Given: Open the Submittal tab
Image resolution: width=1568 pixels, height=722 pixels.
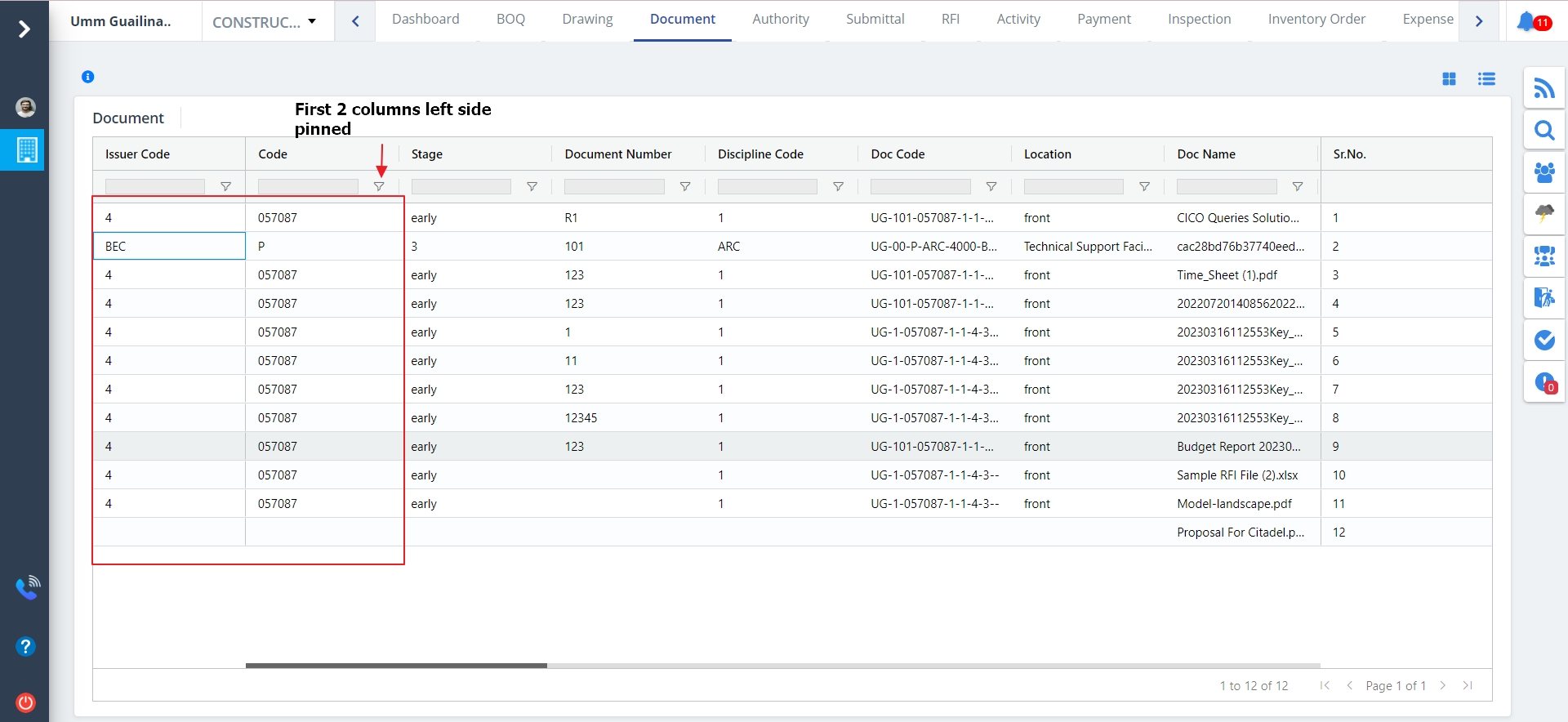Looking at the screenshot, I should pyautogui.click(x=875, y=20).
